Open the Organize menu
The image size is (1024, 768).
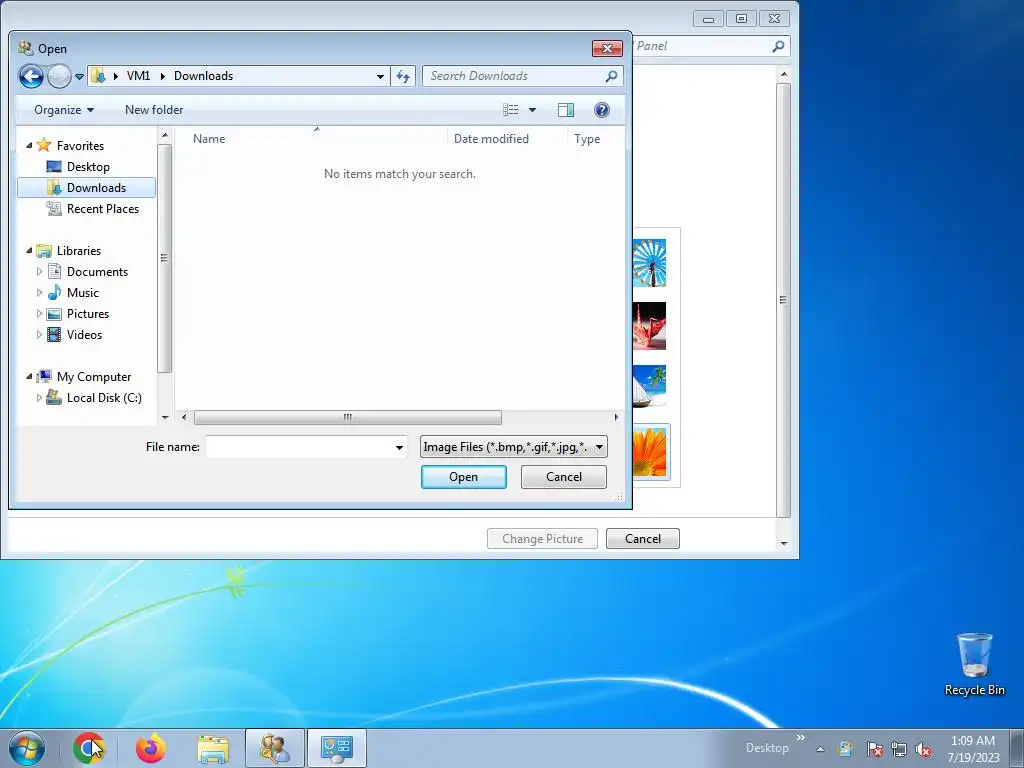64,110
